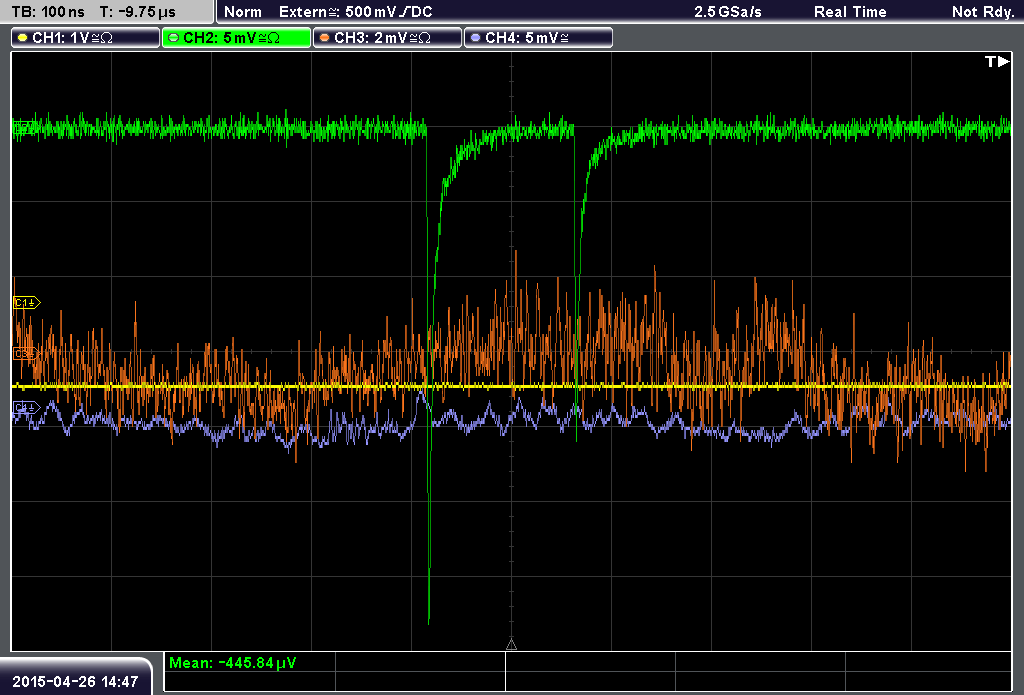Click the Extern 500 mV DC trigger setting

(x=356, y=12)
